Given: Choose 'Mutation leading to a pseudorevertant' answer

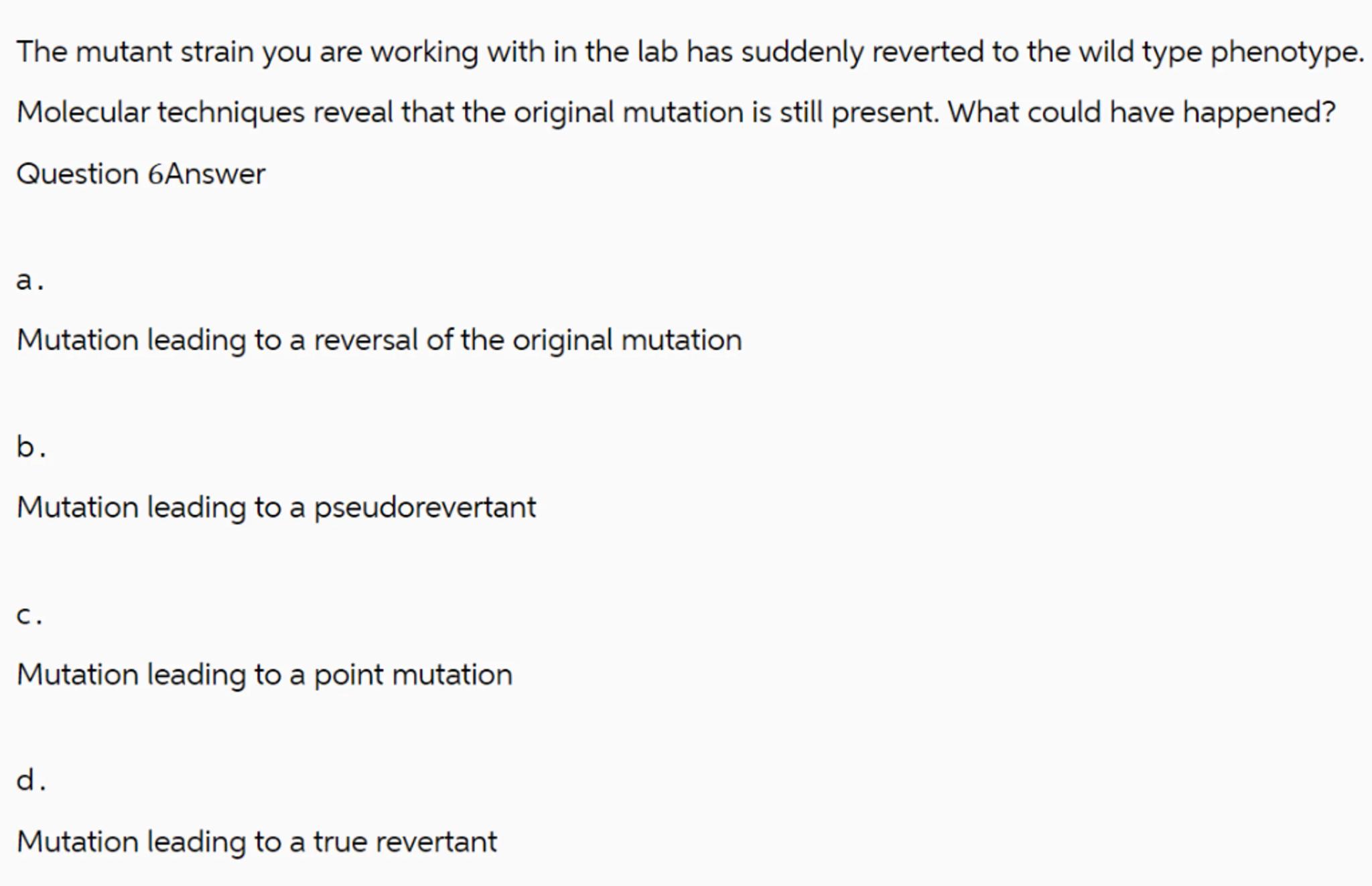Looking at the screenshot, I should click(276, 508).
